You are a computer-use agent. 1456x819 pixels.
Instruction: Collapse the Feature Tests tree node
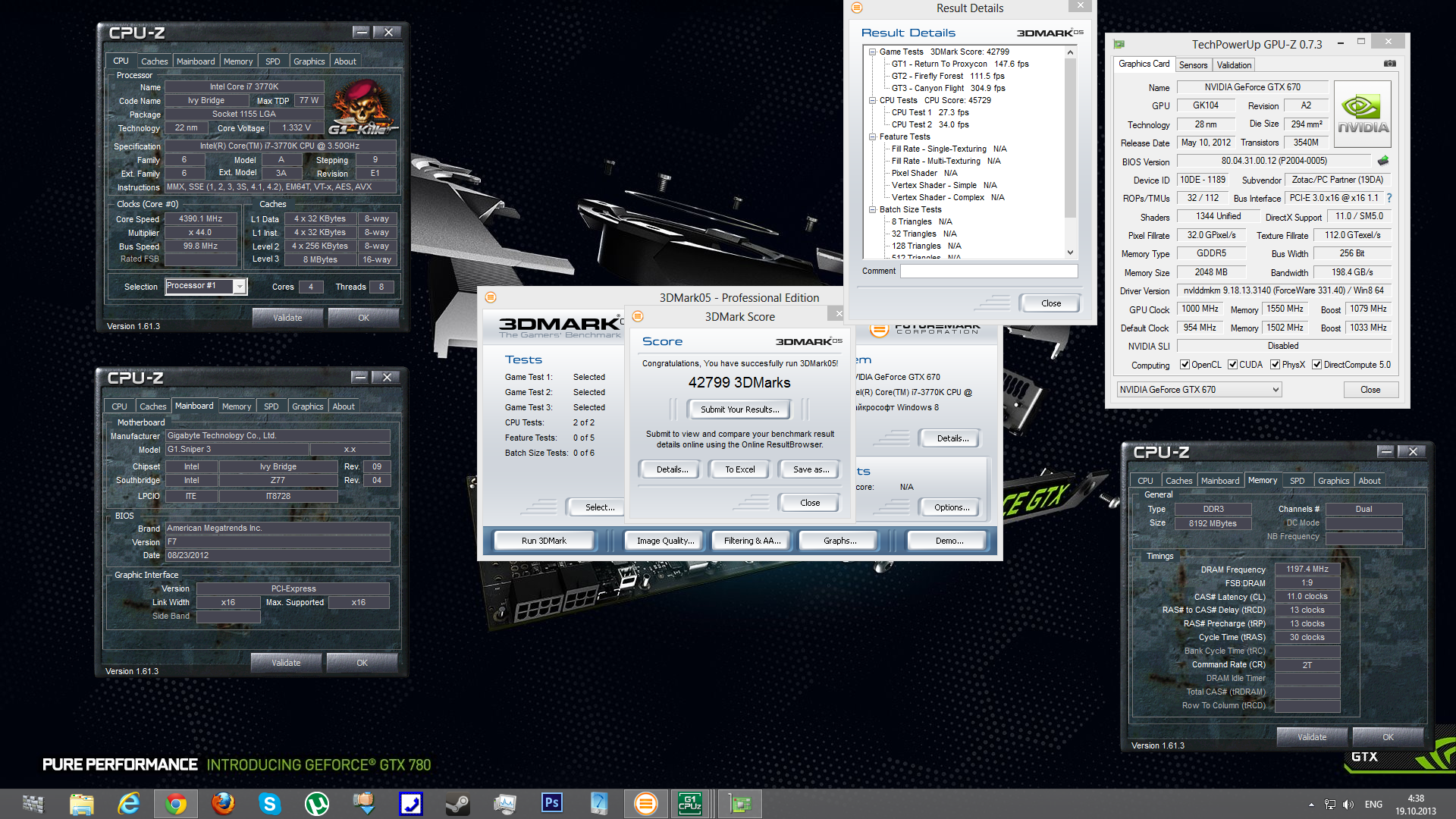tap(872, 137)
